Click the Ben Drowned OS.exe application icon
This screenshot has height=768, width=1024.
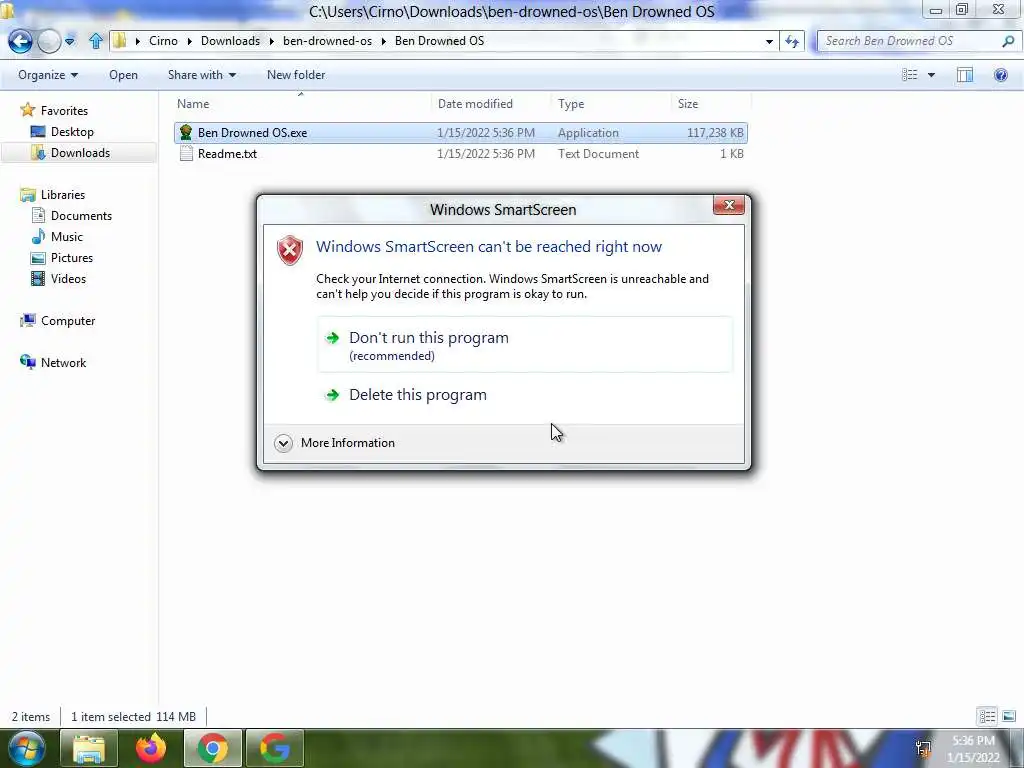coord(185,133)
